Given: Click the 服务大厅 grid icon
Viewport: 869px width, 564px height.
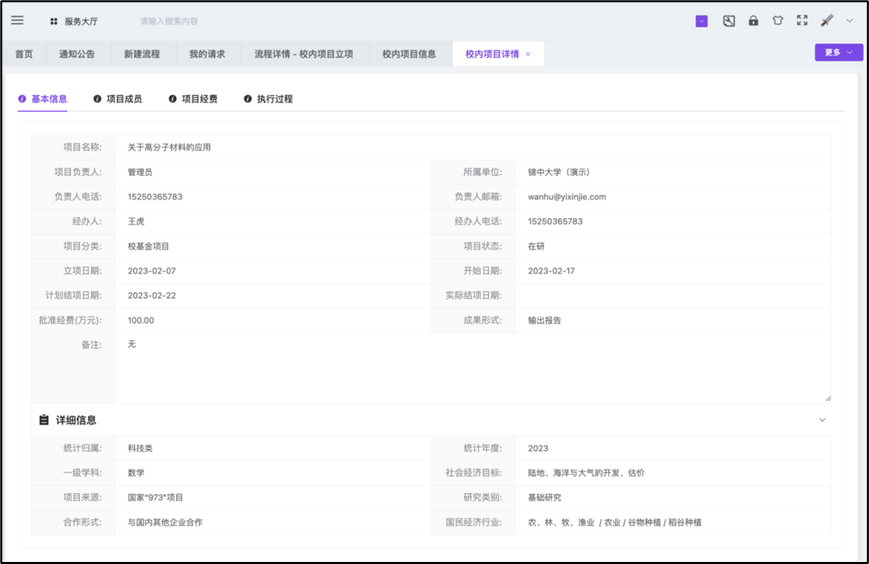Looking at the screenshot, I should pos(54,21).
